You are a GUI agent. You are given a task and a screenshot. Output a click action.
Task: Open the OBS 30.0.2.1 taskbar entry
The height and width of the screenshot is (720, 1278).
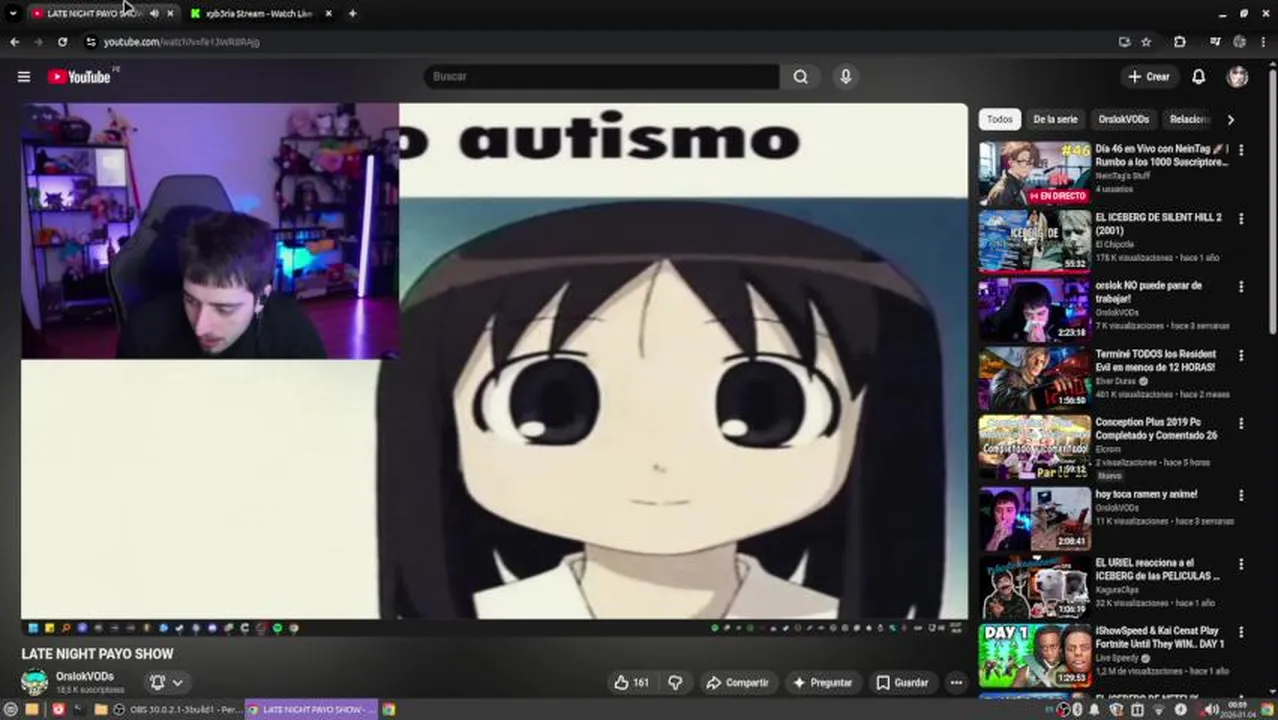[177, 710]
